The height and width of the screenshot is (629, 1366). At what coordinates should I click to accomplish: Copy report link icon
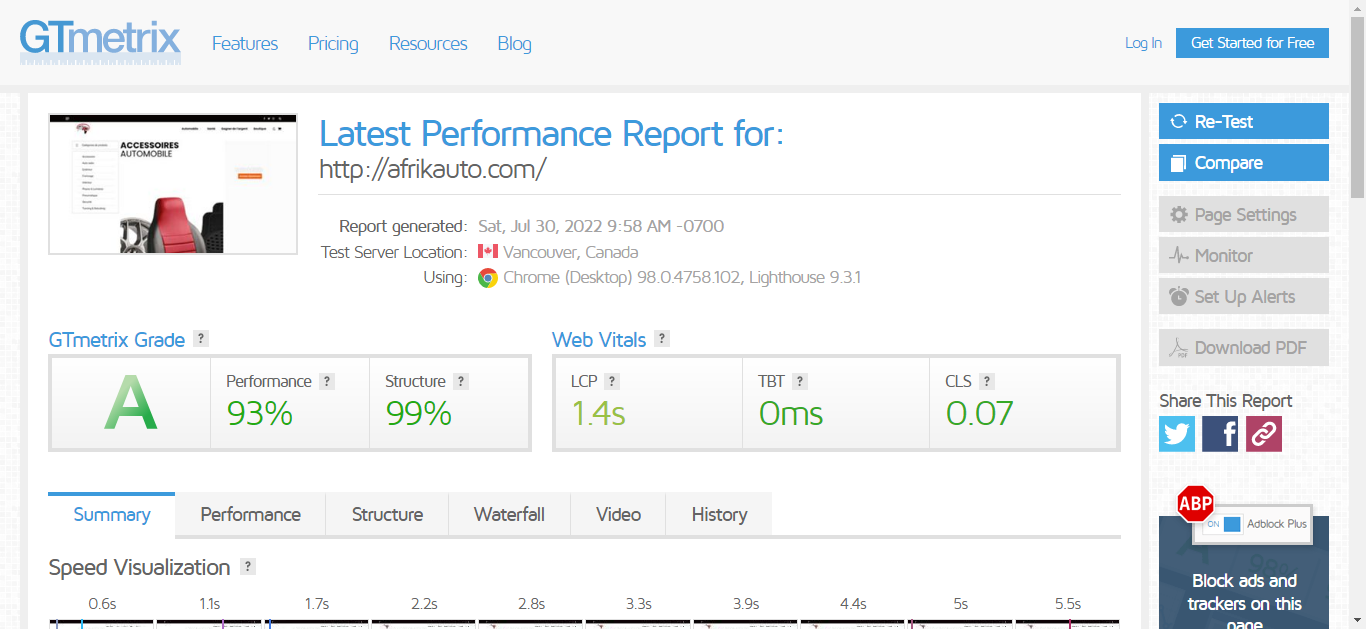click(x=1263, y=434)
